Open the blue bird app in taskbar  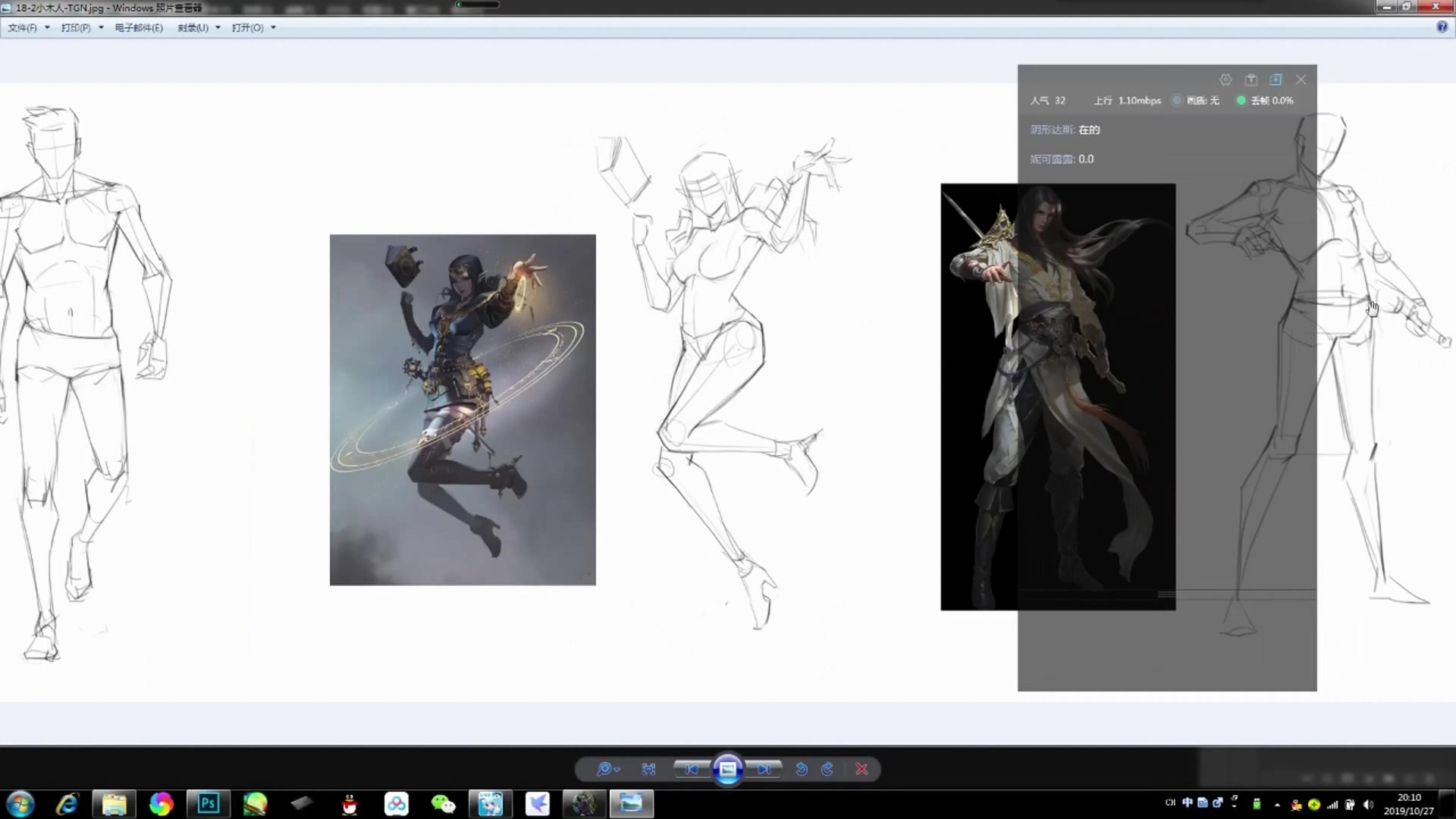click(x=537, y=804)
